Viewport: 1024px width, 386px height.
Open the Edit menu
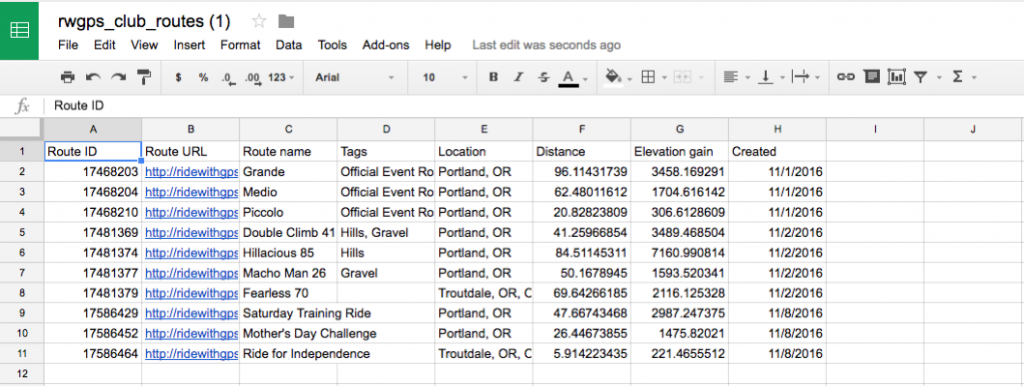104,45
